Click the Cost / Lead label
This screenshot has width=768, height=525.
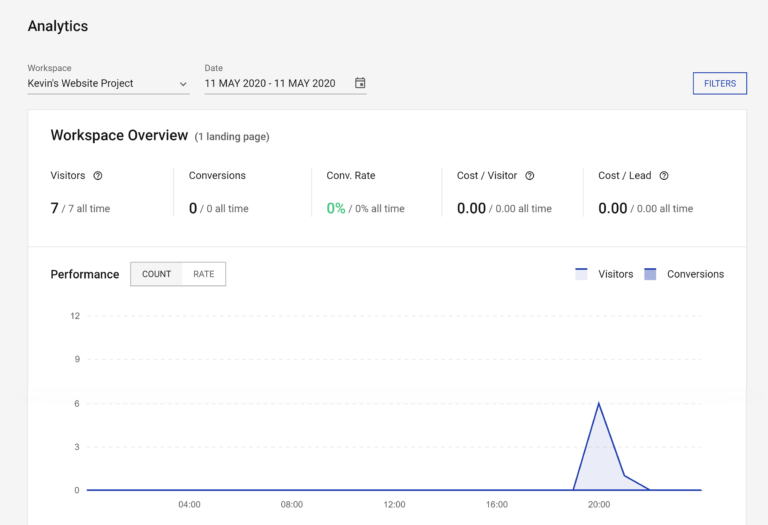624,175
